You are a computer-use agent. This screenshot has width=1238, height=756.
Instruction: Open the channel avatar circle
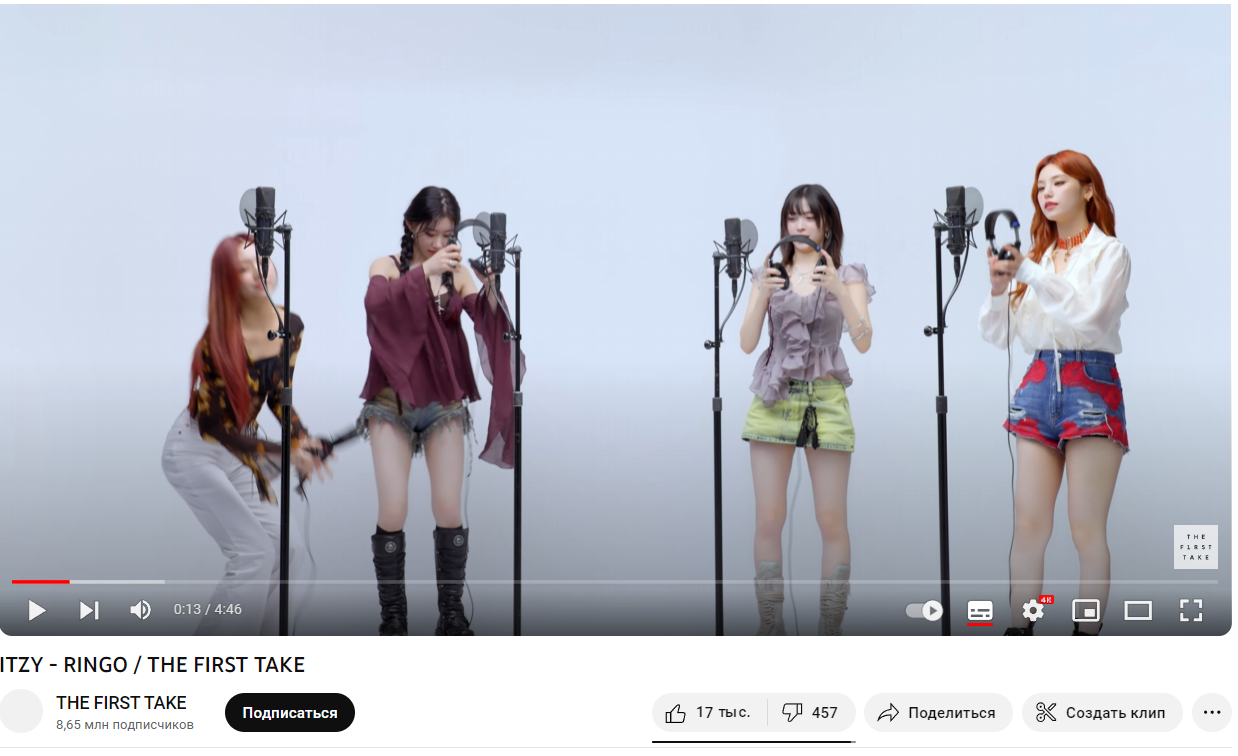pos(21,711)
